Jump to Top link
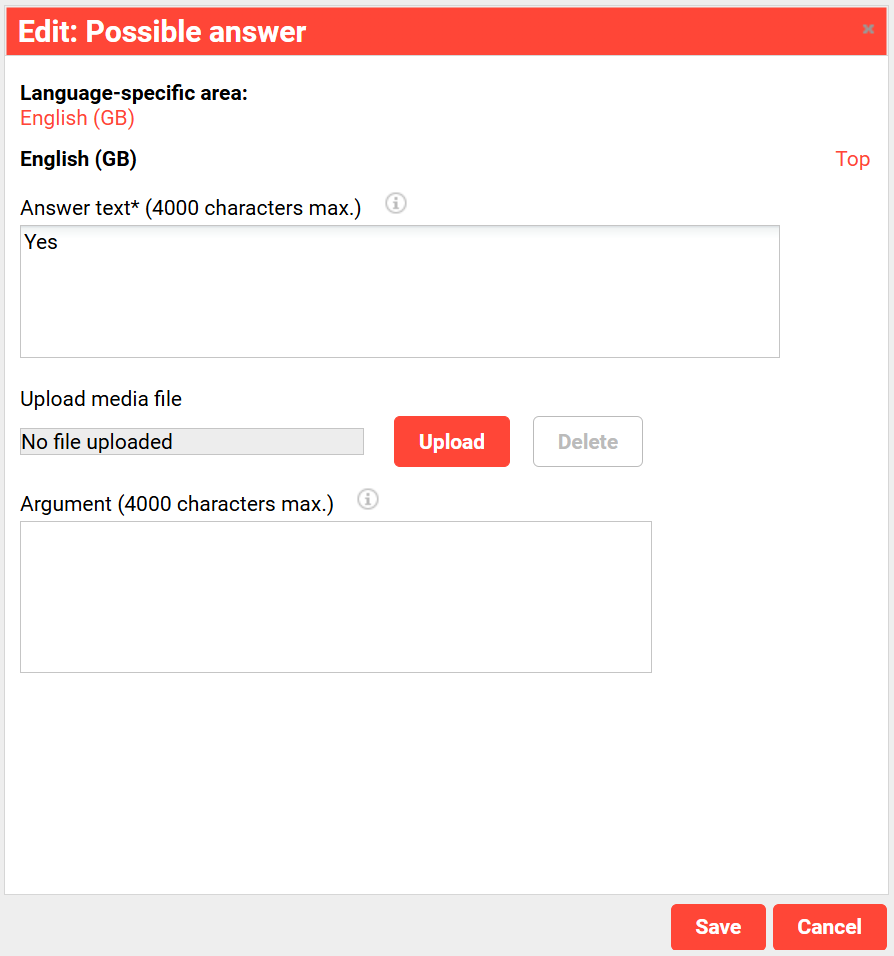 (853, 159)
